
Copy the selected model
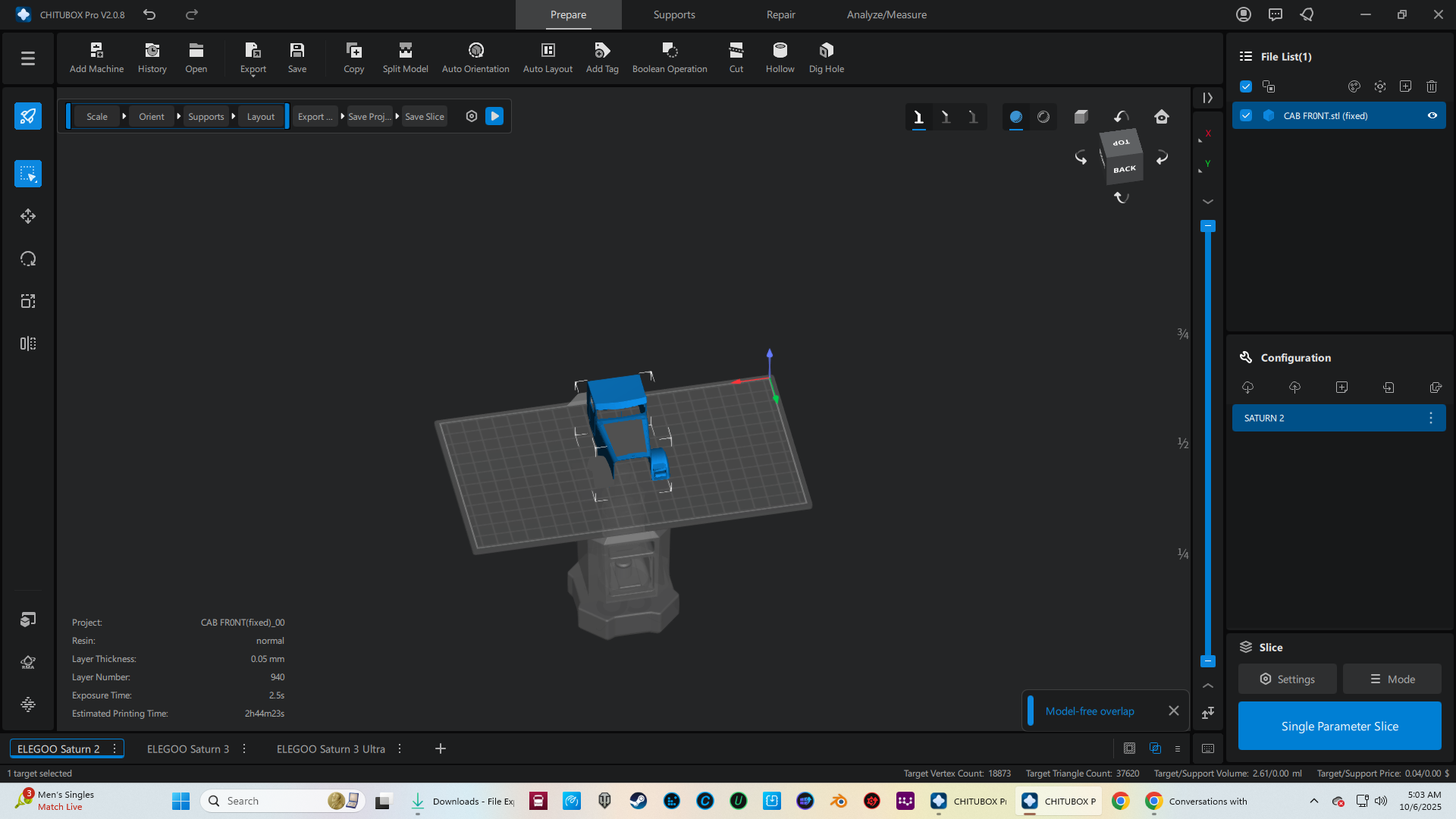coord(353,58)
